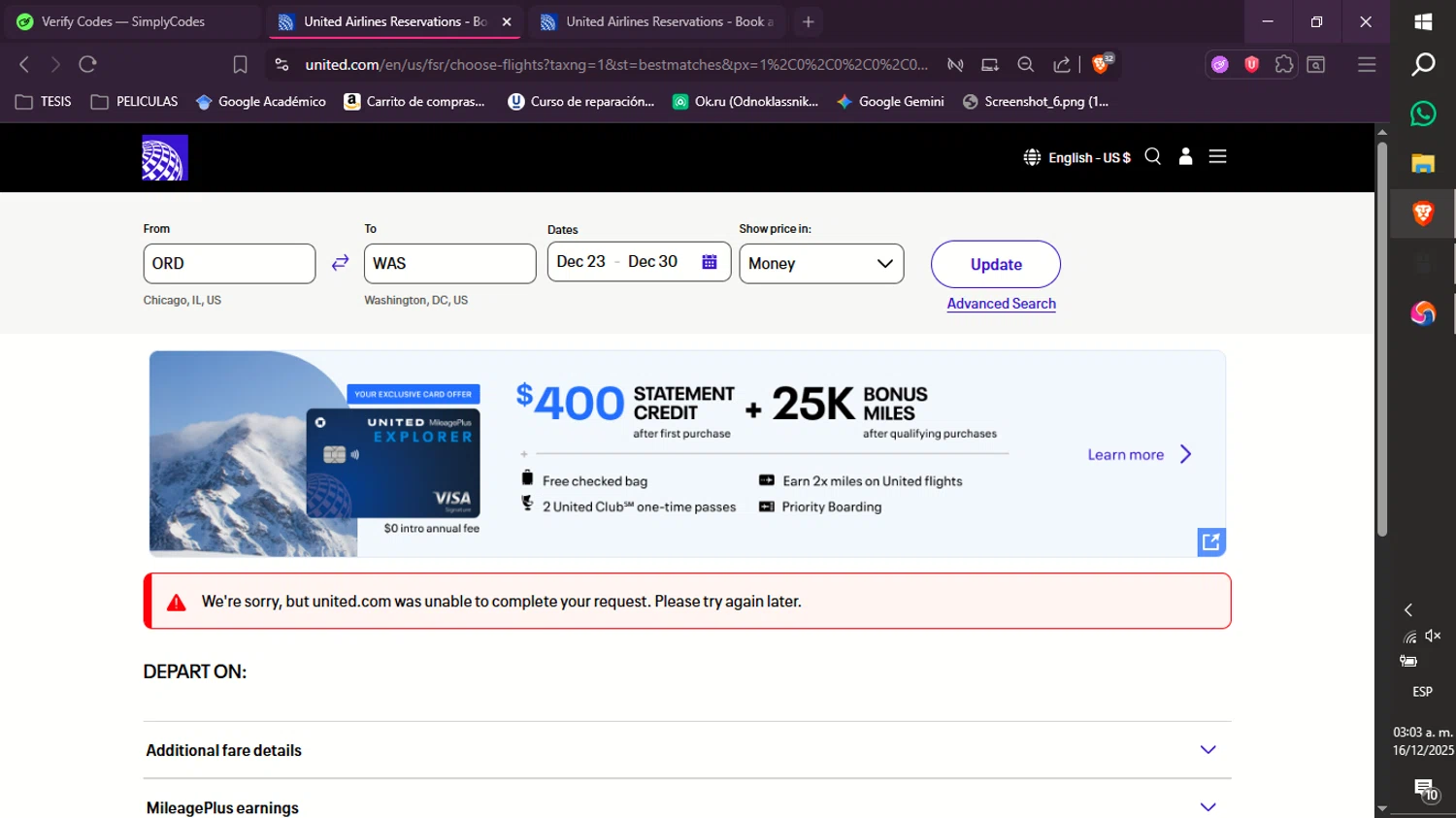Open the PELICULAS bookmarks folder

tap(134, 101)
